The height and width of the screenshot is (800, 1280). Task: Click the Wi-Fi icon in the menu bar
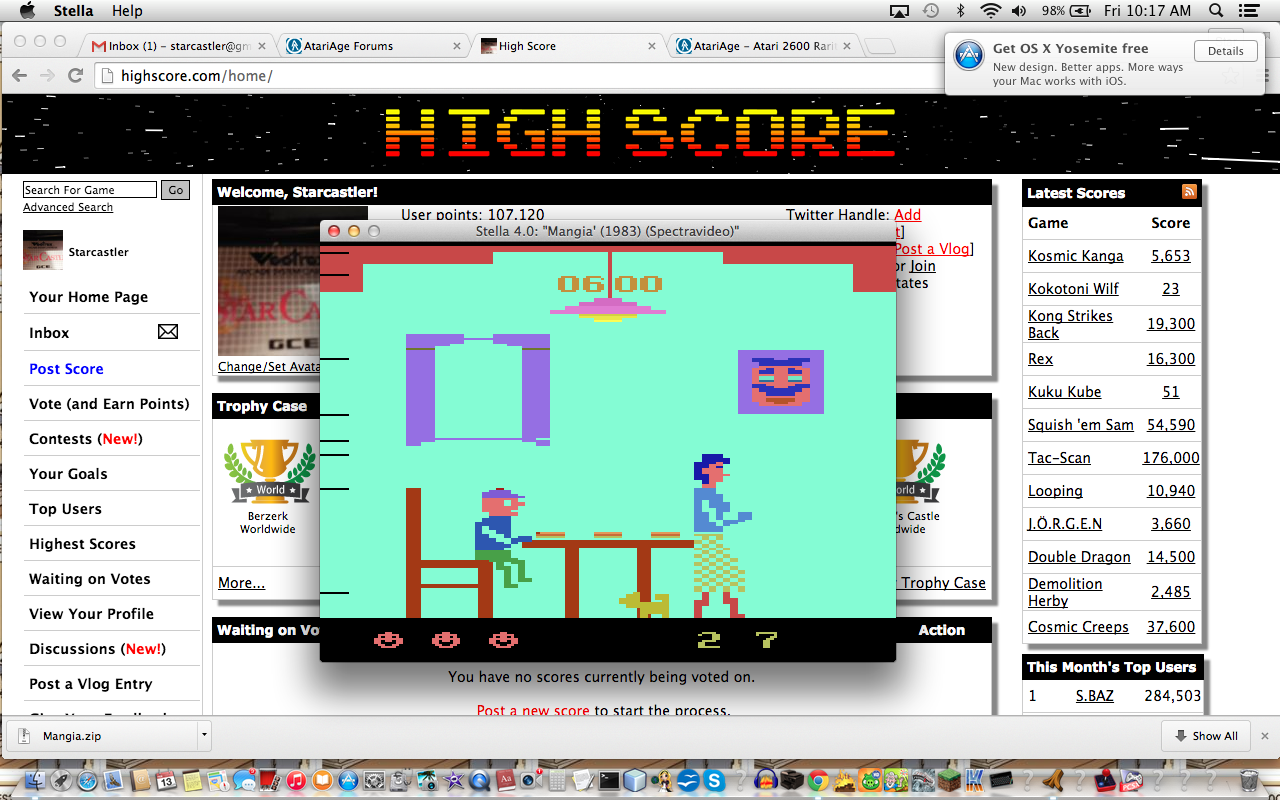[x=990, y=11]
